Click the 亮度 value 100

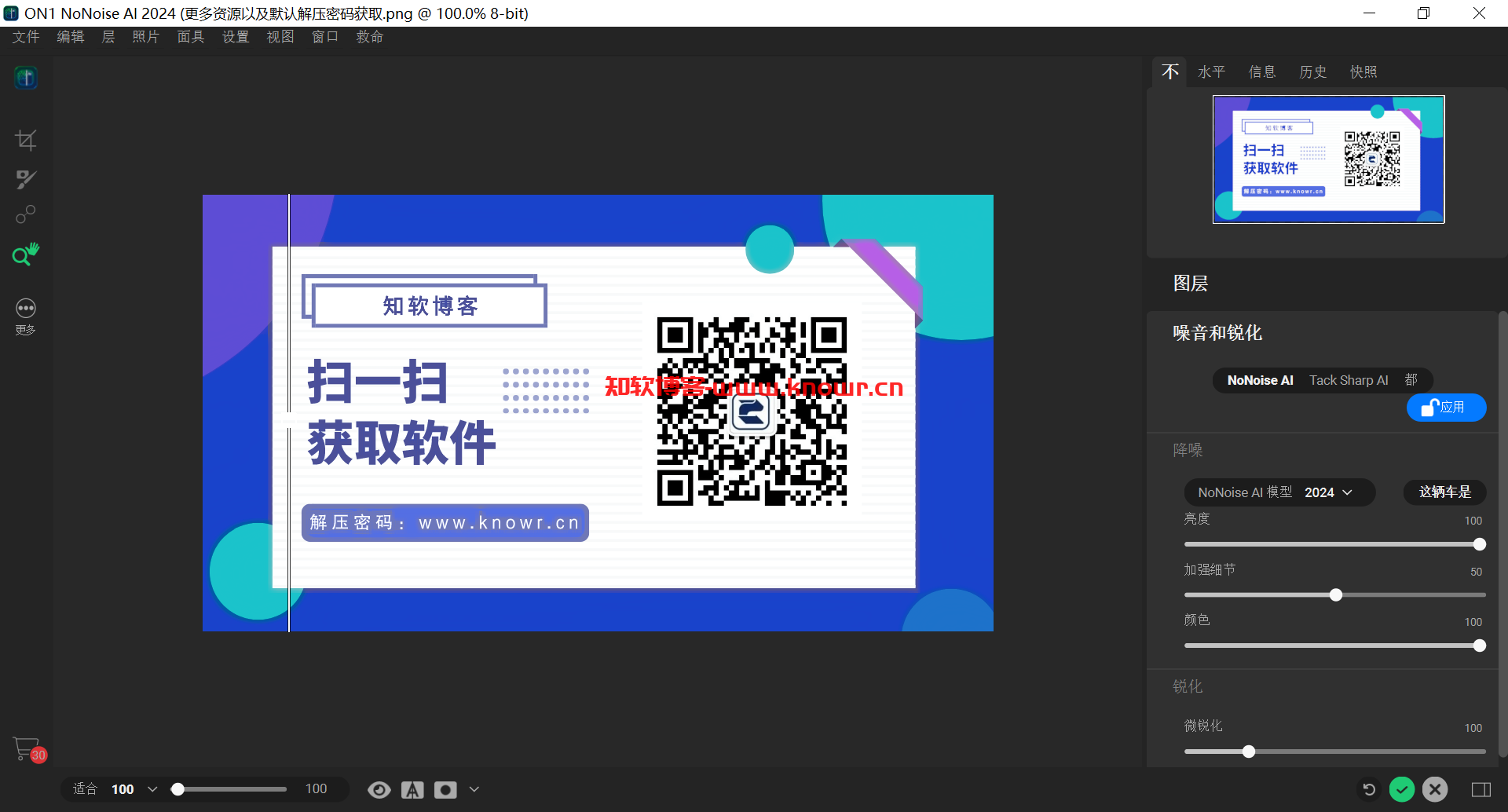[x=1473, y=521]
